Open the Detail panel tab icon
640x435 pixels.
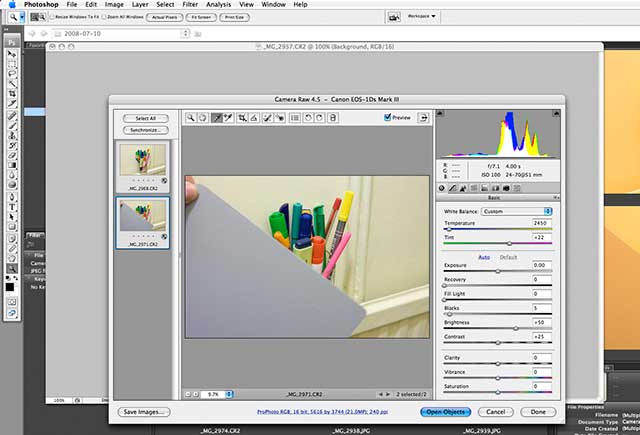coord(463,188)
